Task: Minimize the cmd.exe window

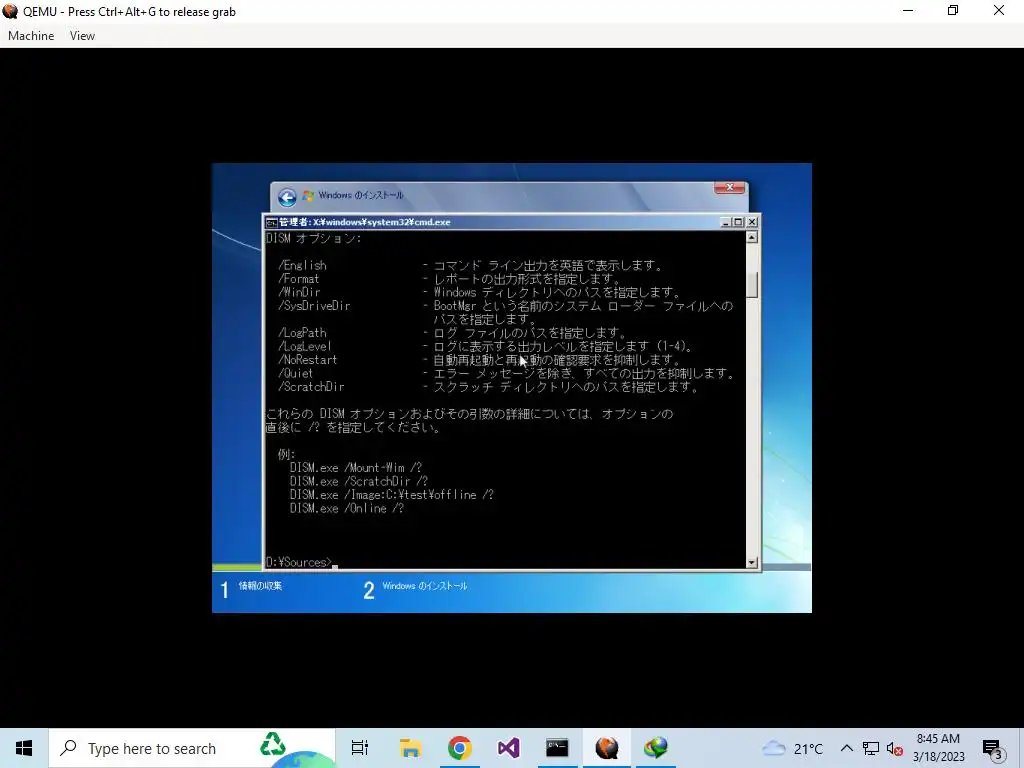Action: (x=726, y=222)
